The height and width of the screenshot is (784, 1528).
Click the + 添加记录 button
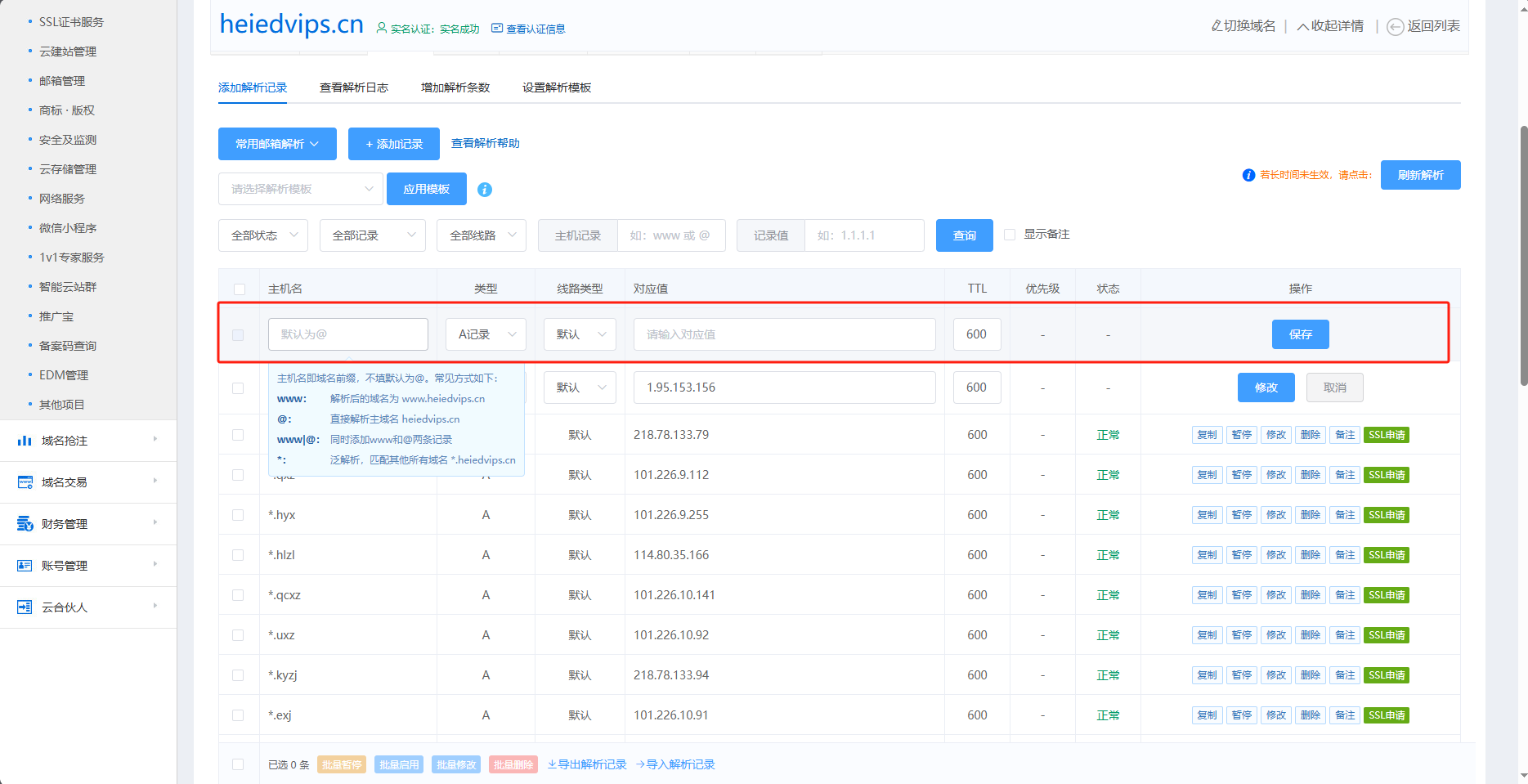coord(394,144)
